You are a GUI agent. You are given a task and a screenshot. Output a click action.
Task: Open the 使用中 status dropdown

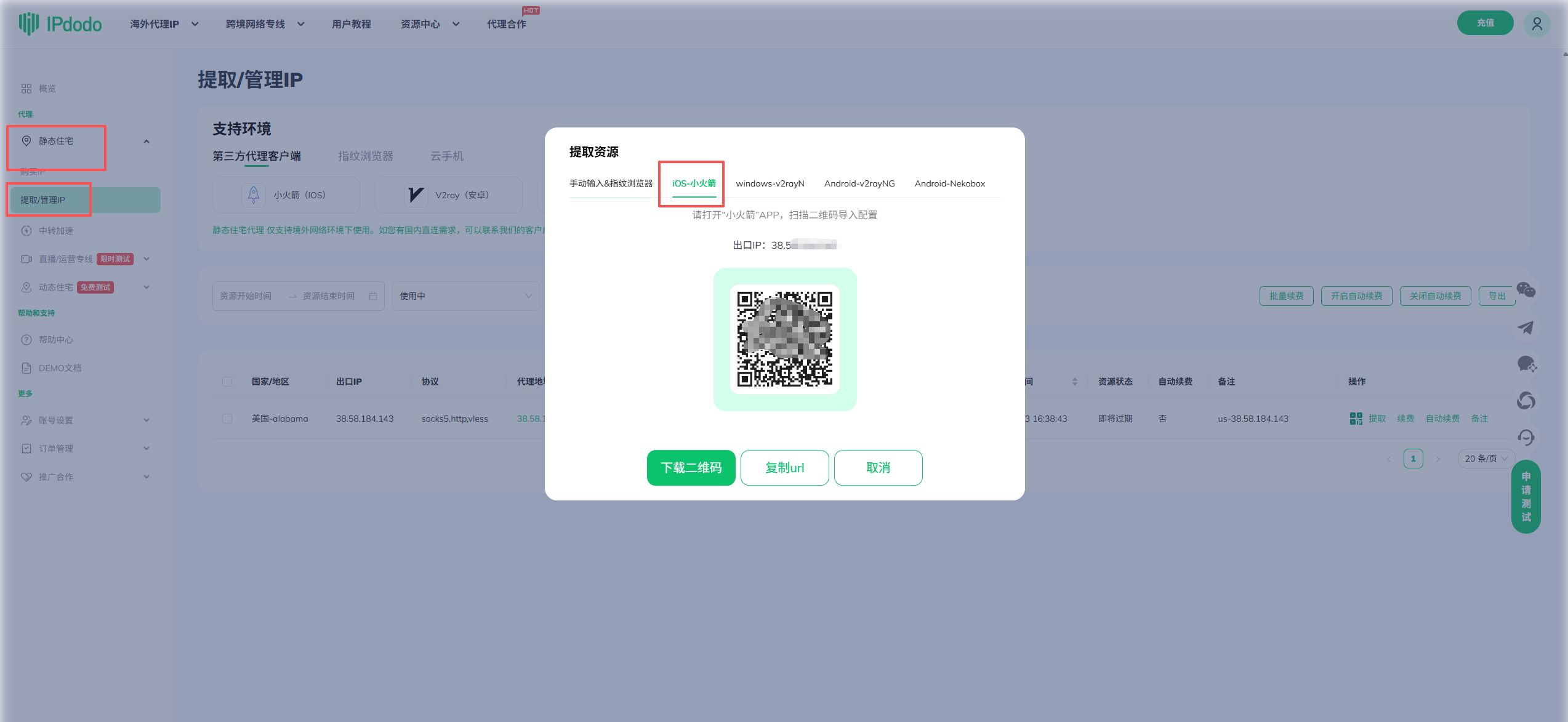[x=465, y=296]
